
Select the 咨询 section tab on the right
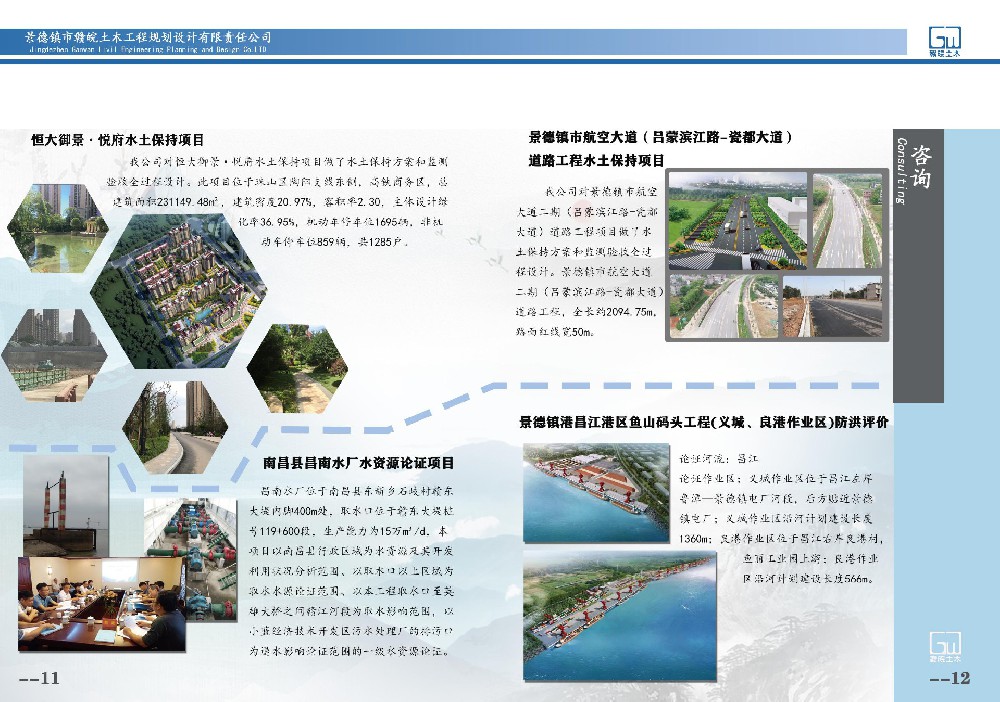coord(921,165)
